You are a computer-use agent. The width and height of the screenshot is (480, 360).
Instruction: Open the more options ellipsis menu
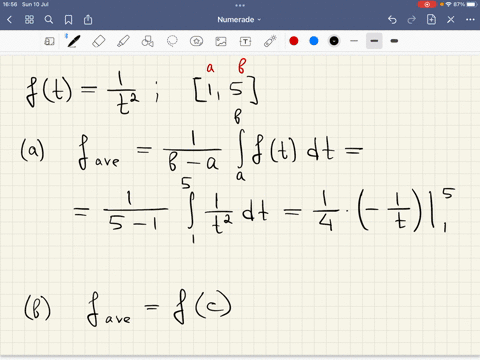tap(470, 20)
